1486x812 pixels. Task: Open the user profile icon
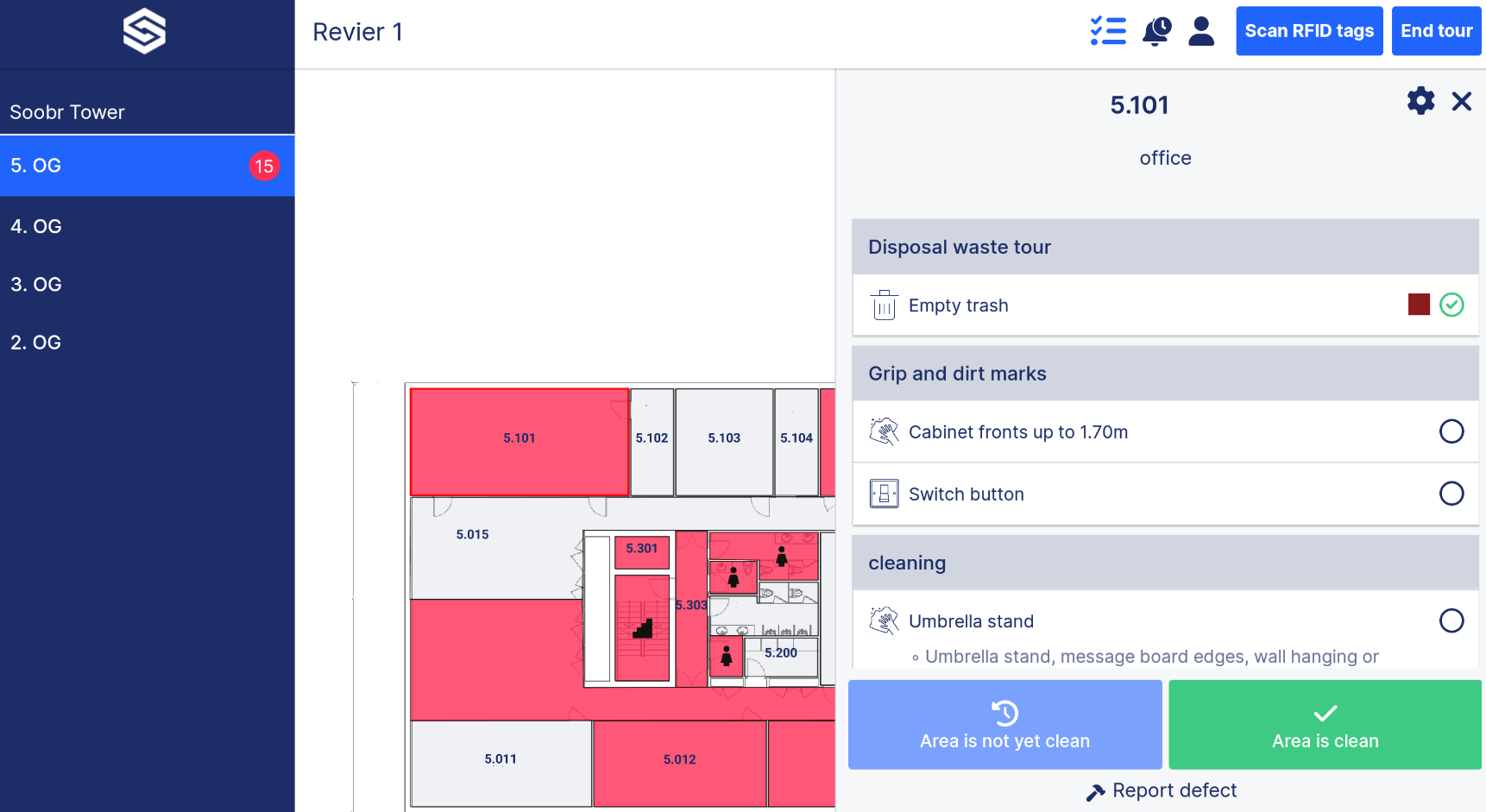pyautogui.click(x=1201, y=31)
